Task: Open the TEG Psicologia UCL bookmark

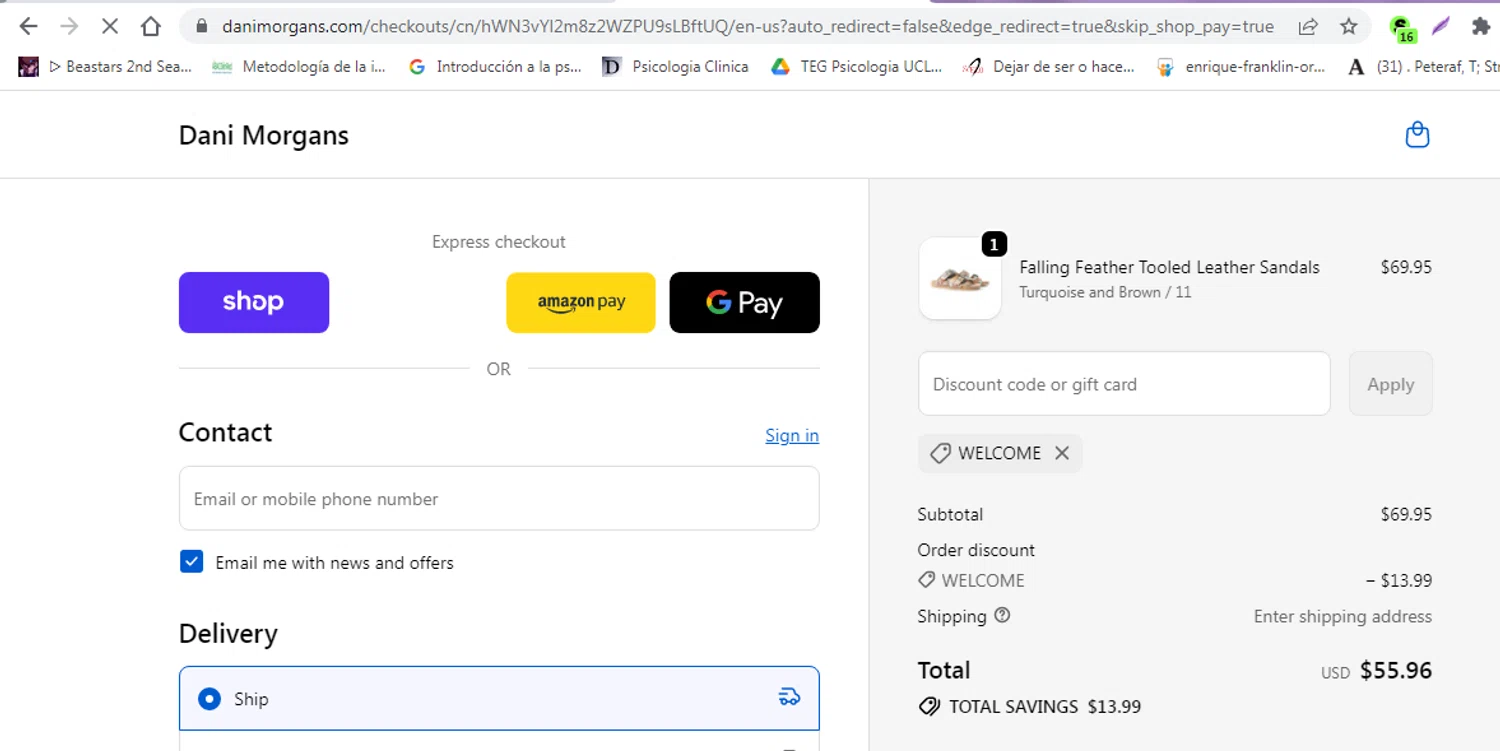Action: click(x=856, y=67)
